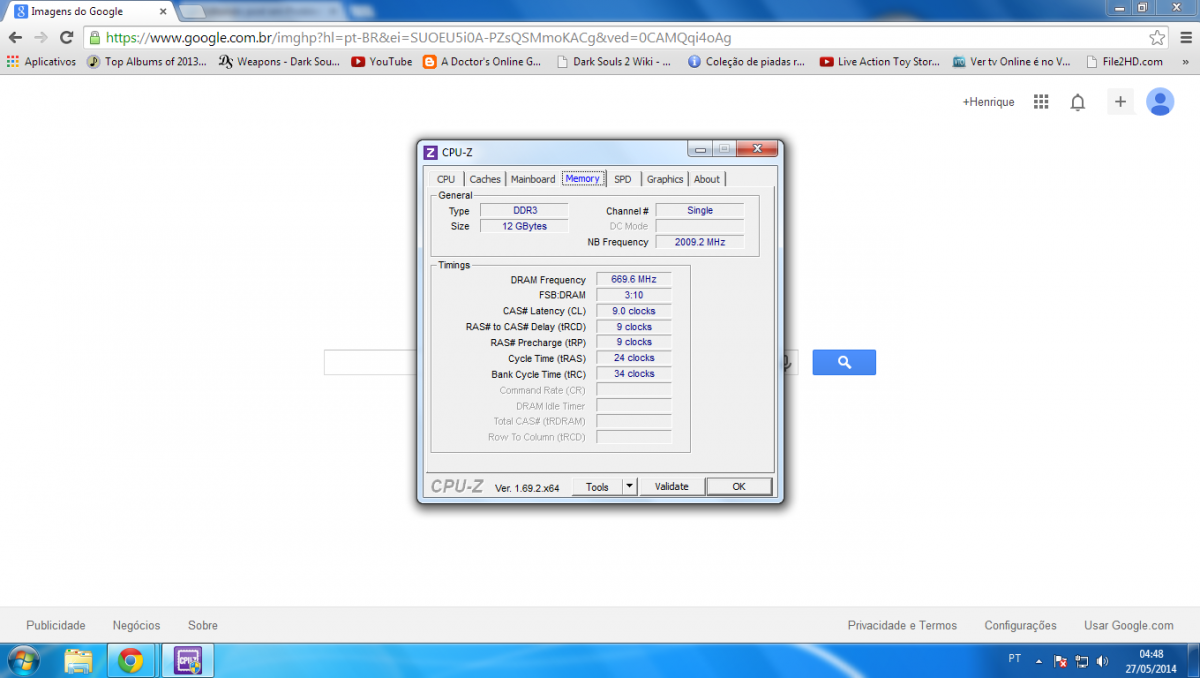This screenshot has width=1200, height=678.
Task: Click the Chrome back arrow
Action: (x=15, y=37)
